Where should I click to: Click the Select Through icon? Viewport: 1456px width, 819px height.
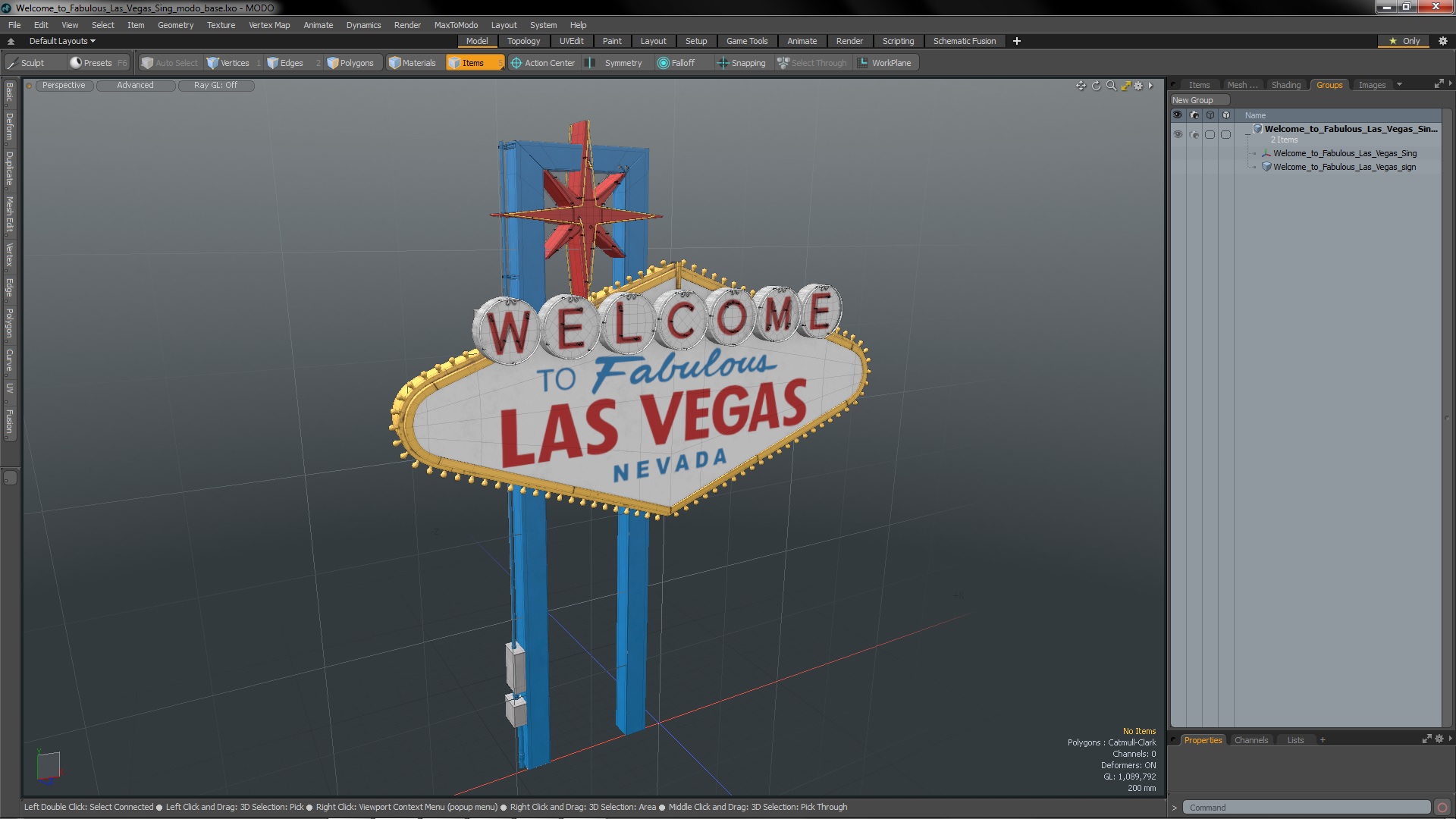click(x=783, y=63)
